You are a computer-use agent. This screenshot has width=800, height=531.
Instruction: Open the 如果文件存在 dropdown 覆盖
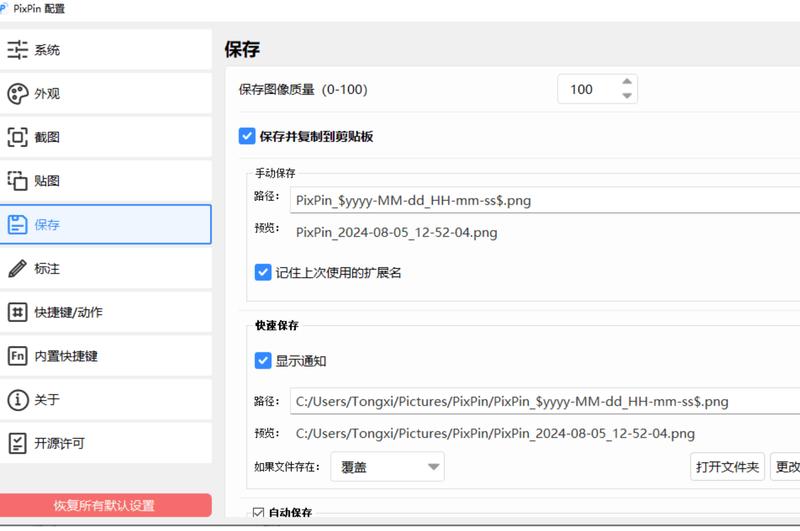pos(387,467)
